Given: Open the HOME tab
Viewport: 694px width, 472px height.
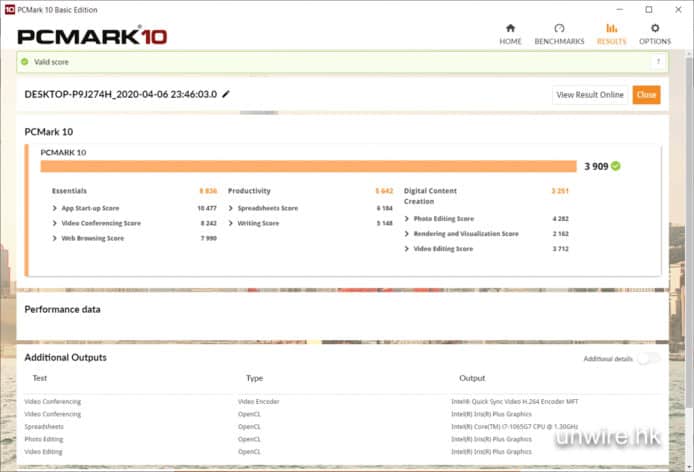Looking at the screenshot, I should 510,35.
